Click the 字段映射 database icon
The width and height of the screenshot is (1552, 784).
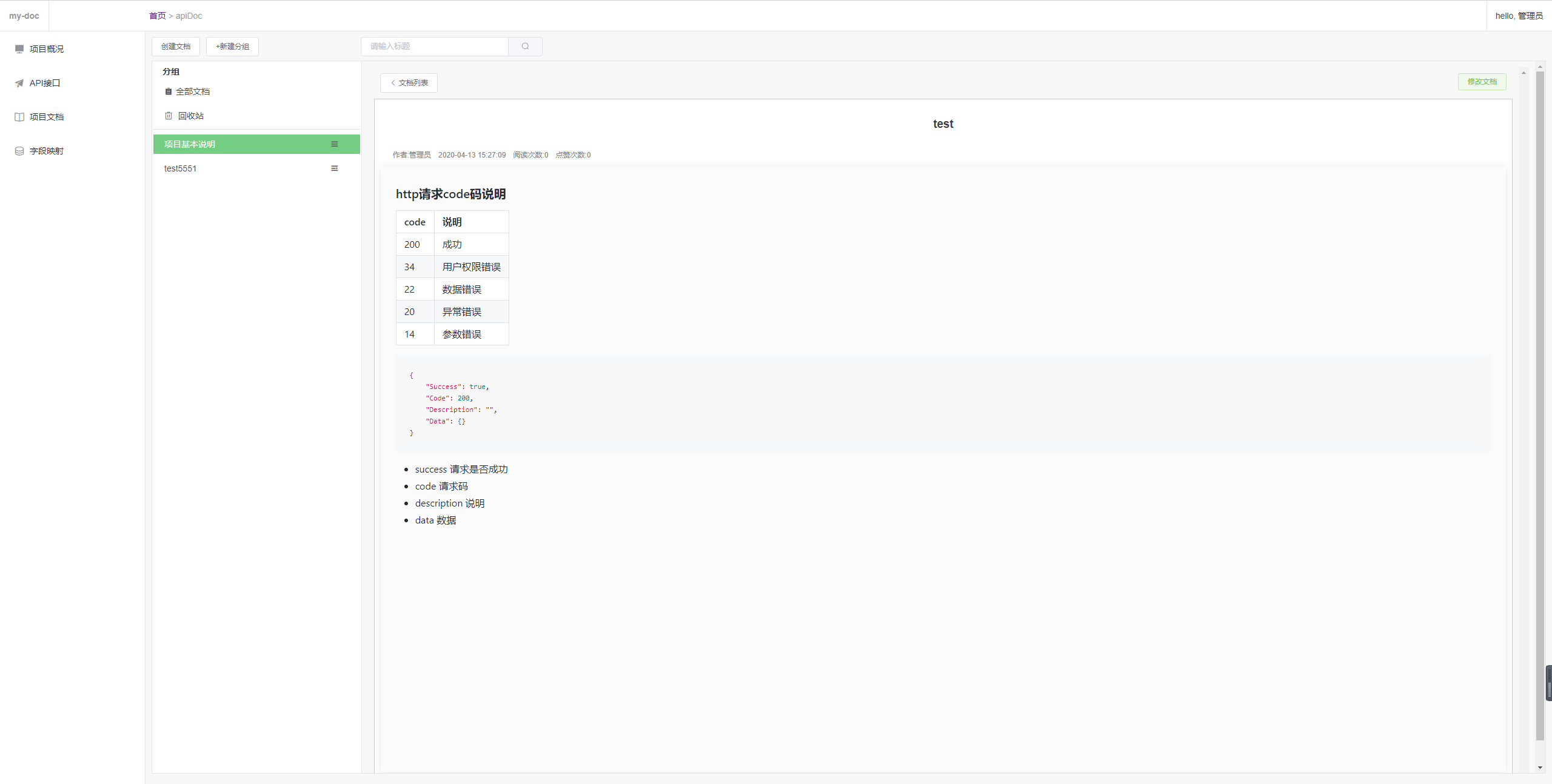coord(19,151)
